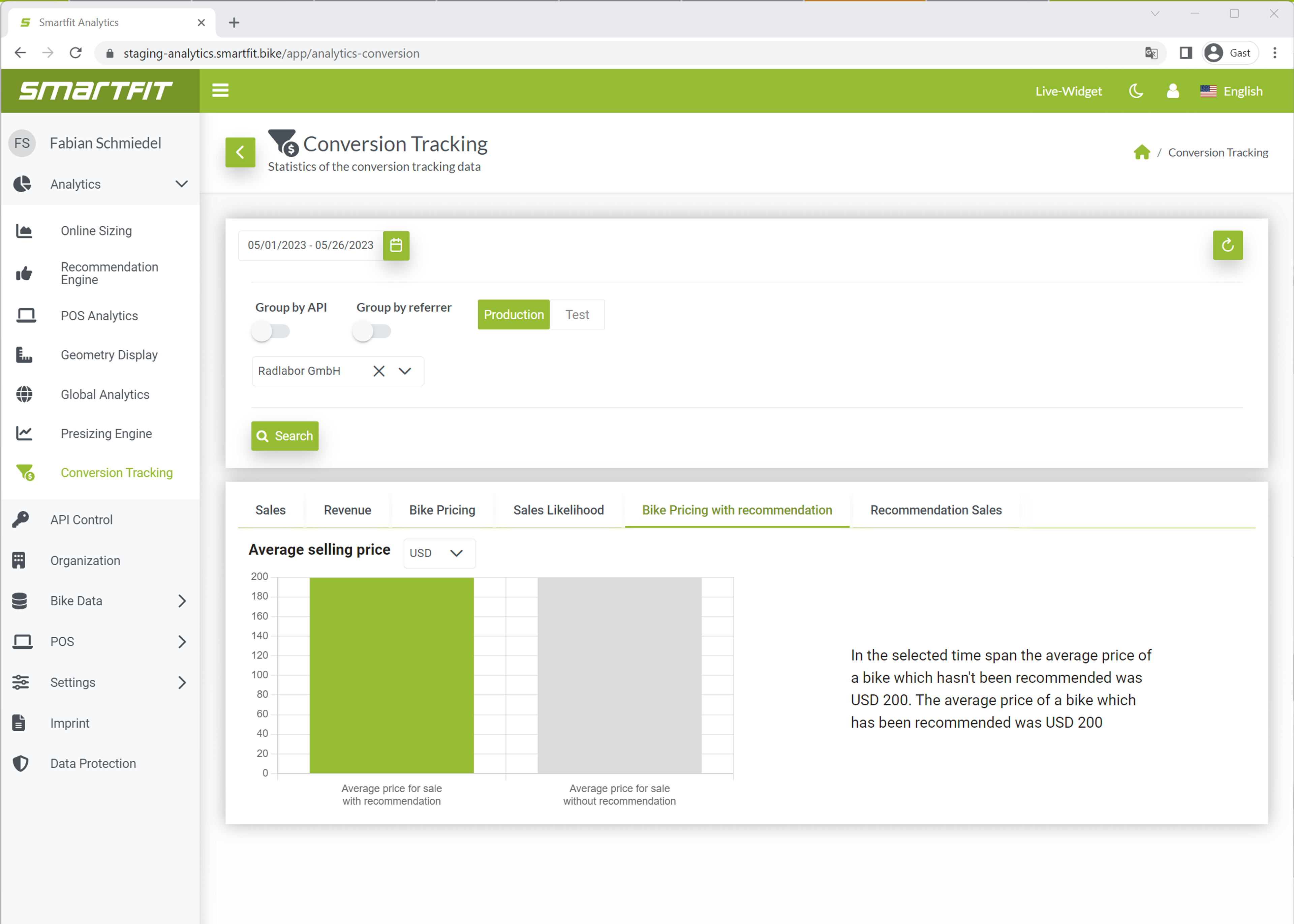Switch environment to Test
Image resolution: width=1294 pixels, height=924 pixels.
point(577,315)
